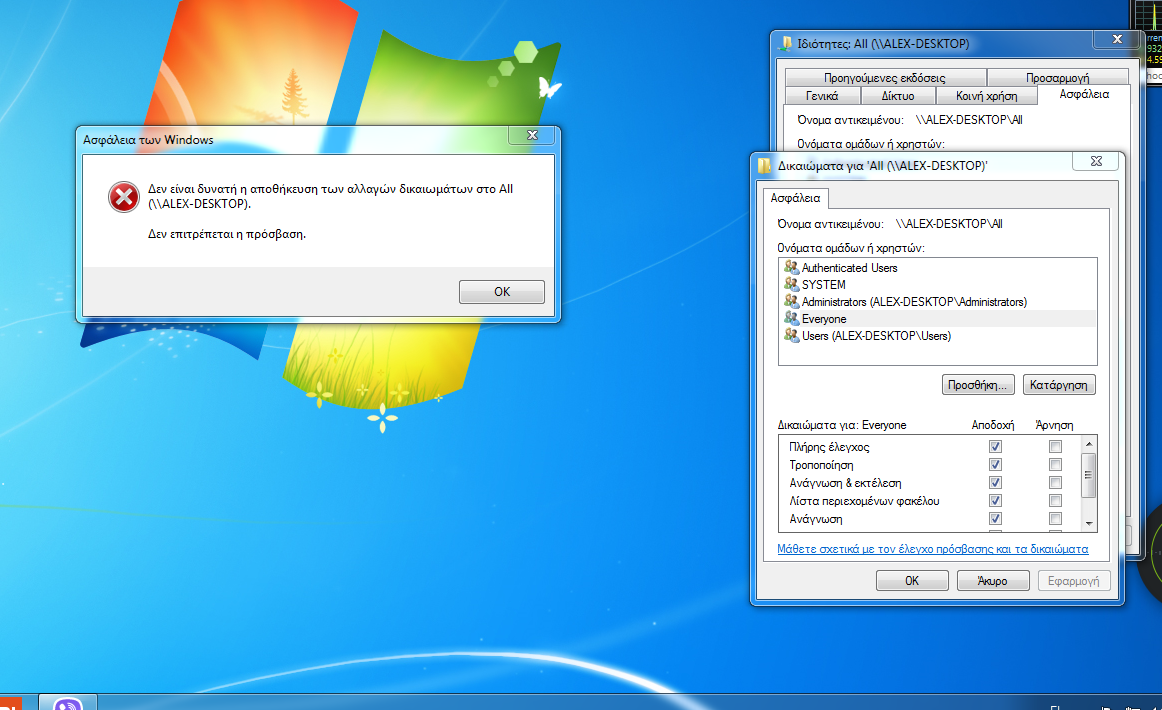Screen dimensions: 1162x710
Task: Click the Authenticated Users group icon
Action: [x=791, y=268]
